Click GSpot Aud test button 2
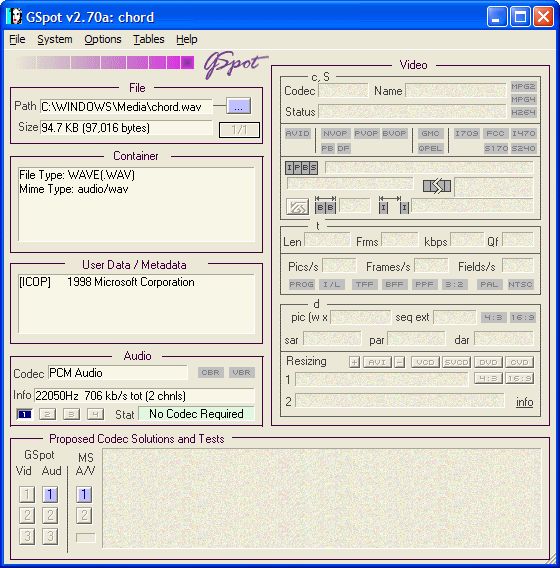 point(50,515)
